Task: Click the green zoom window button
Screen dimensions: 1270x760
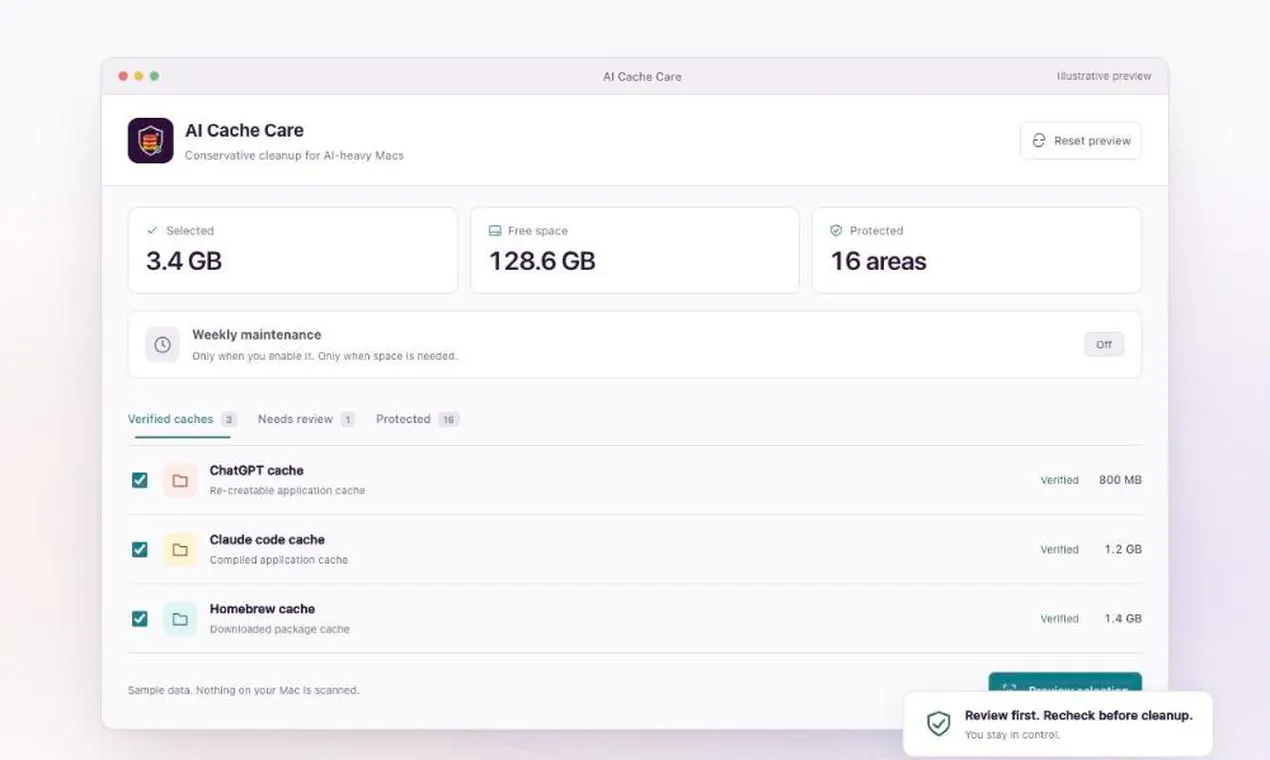Action: click(x=154, y=76)
